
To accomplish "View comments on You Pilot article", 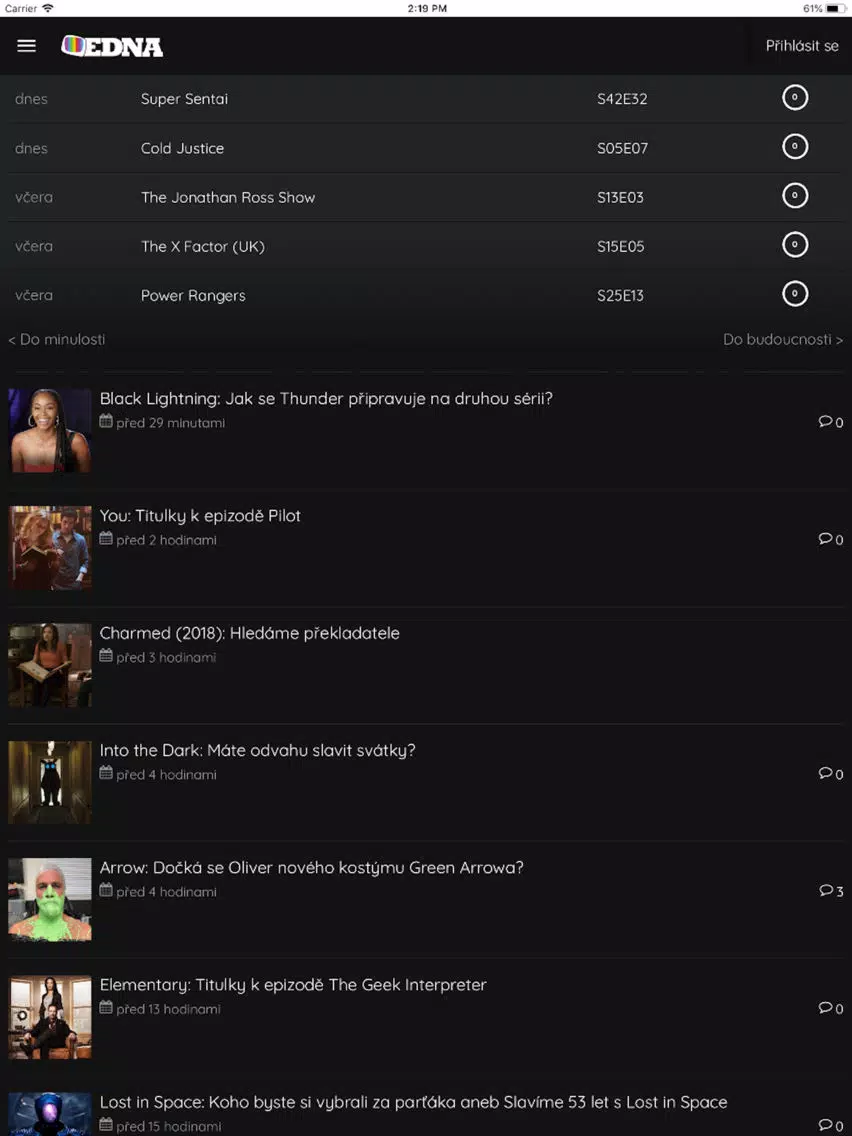I will click(x=831, y=540).
